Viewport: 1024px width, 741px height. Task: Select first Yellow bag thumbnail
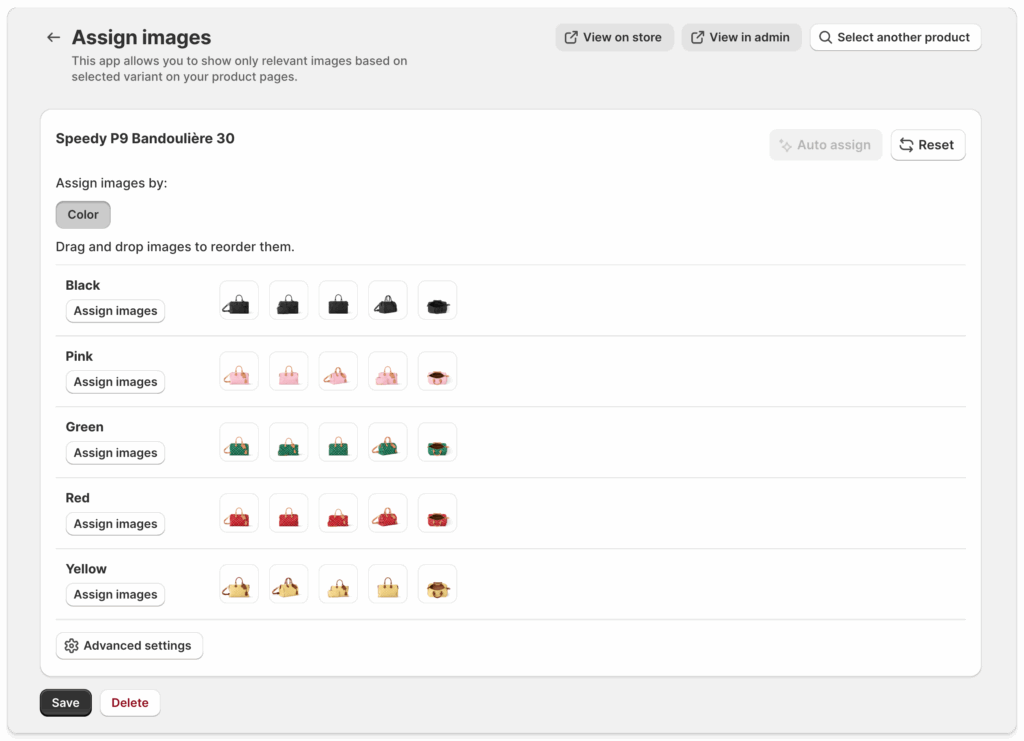pyautogui.click(x=239, y=584)
